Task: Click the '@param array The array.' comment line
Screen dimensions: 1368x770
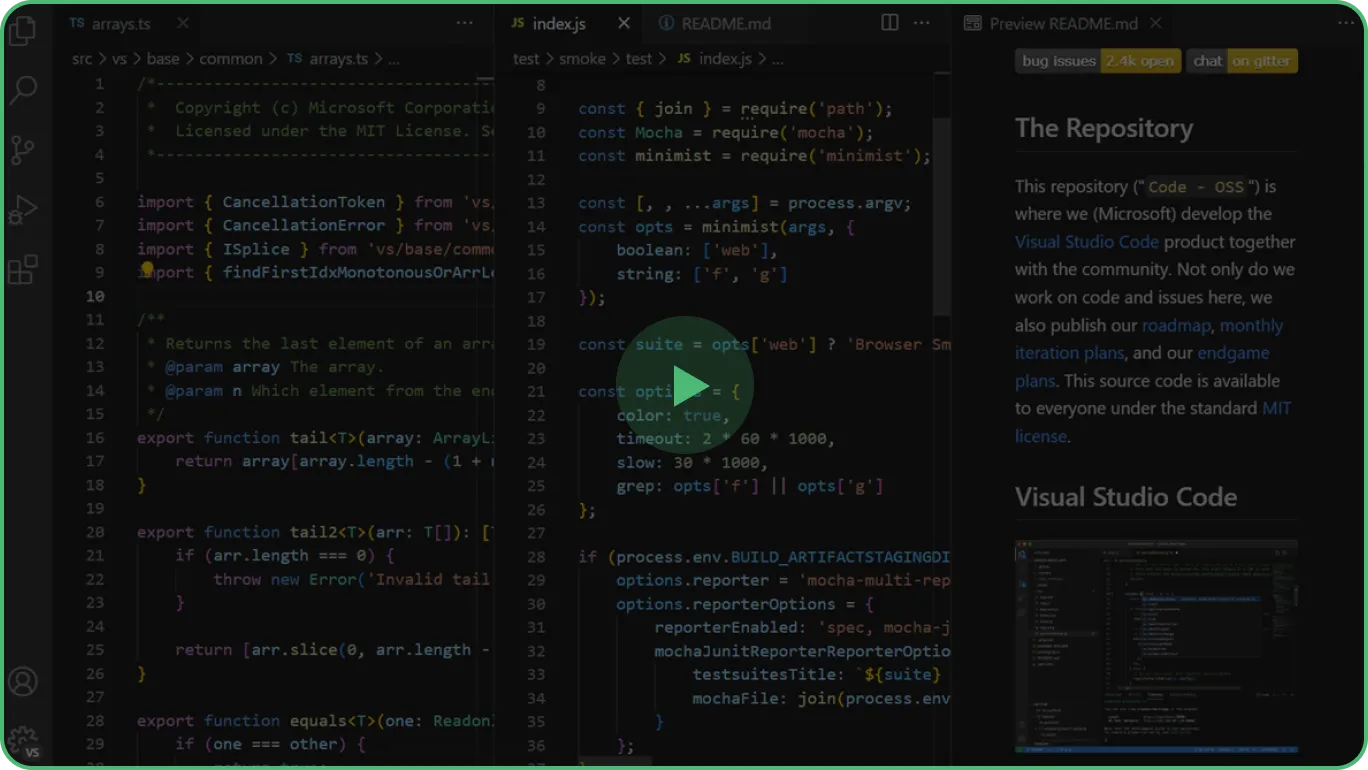Action: point(264,367)
